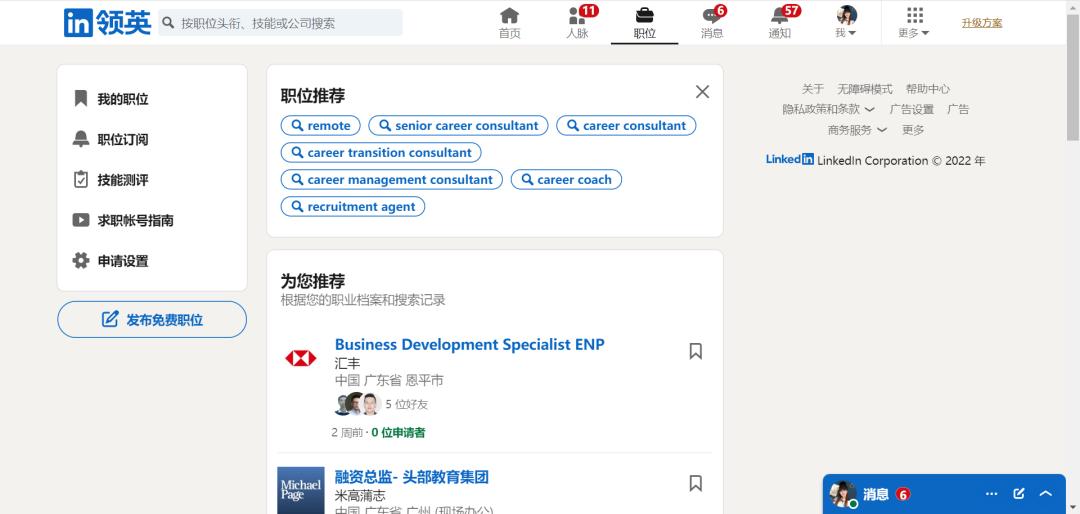1080x514 pixels.
Task: Open 技能测评 clipboard item
Action: pyautogui.click(x=111, y=180)
